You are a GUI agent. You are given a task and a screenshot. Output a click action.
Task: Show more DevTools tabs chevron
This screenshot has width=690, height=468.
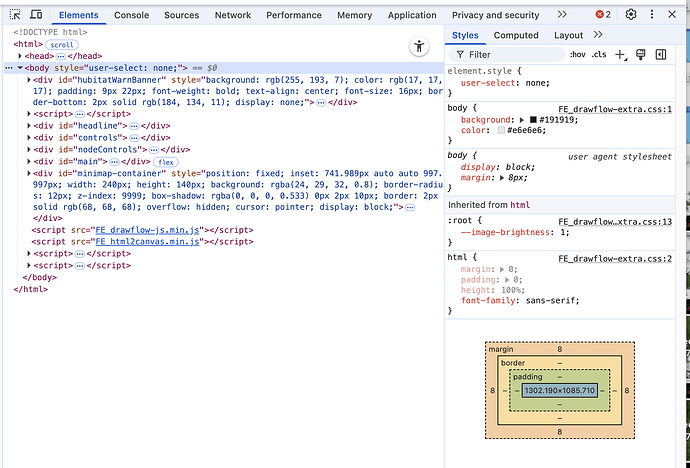(562, 15)
